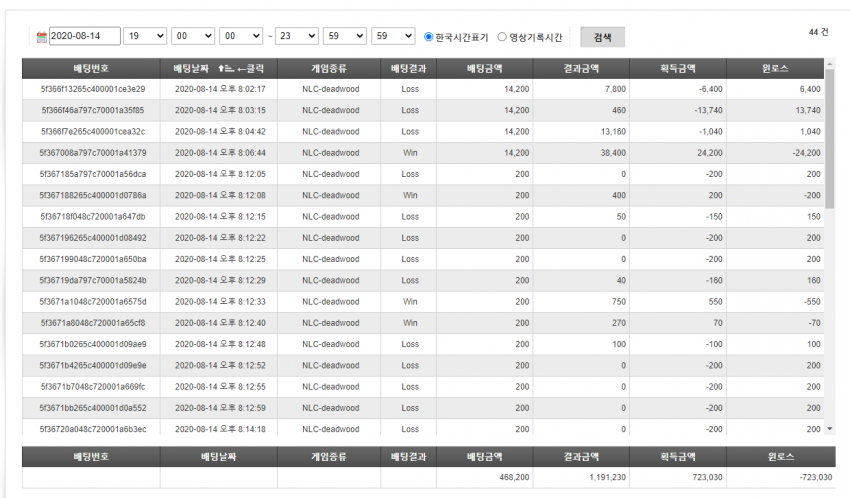Click the sort arrow icon in 배팅날짜 header
Viewport: 850px width, 498px height.
225,69
